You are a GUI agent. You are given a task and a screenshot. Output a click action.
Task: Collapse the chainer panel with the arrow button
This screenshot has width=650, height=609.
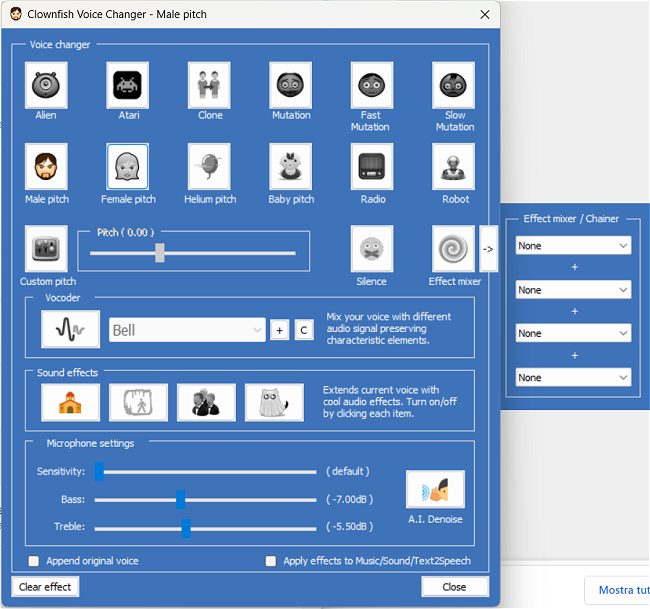point(488,249)
